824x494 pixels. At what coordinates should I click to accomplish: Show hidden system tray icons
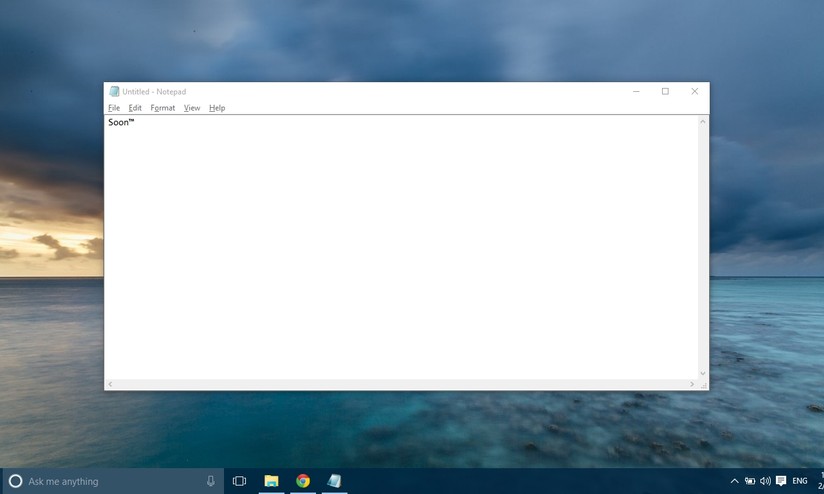(x=734, y=481)
